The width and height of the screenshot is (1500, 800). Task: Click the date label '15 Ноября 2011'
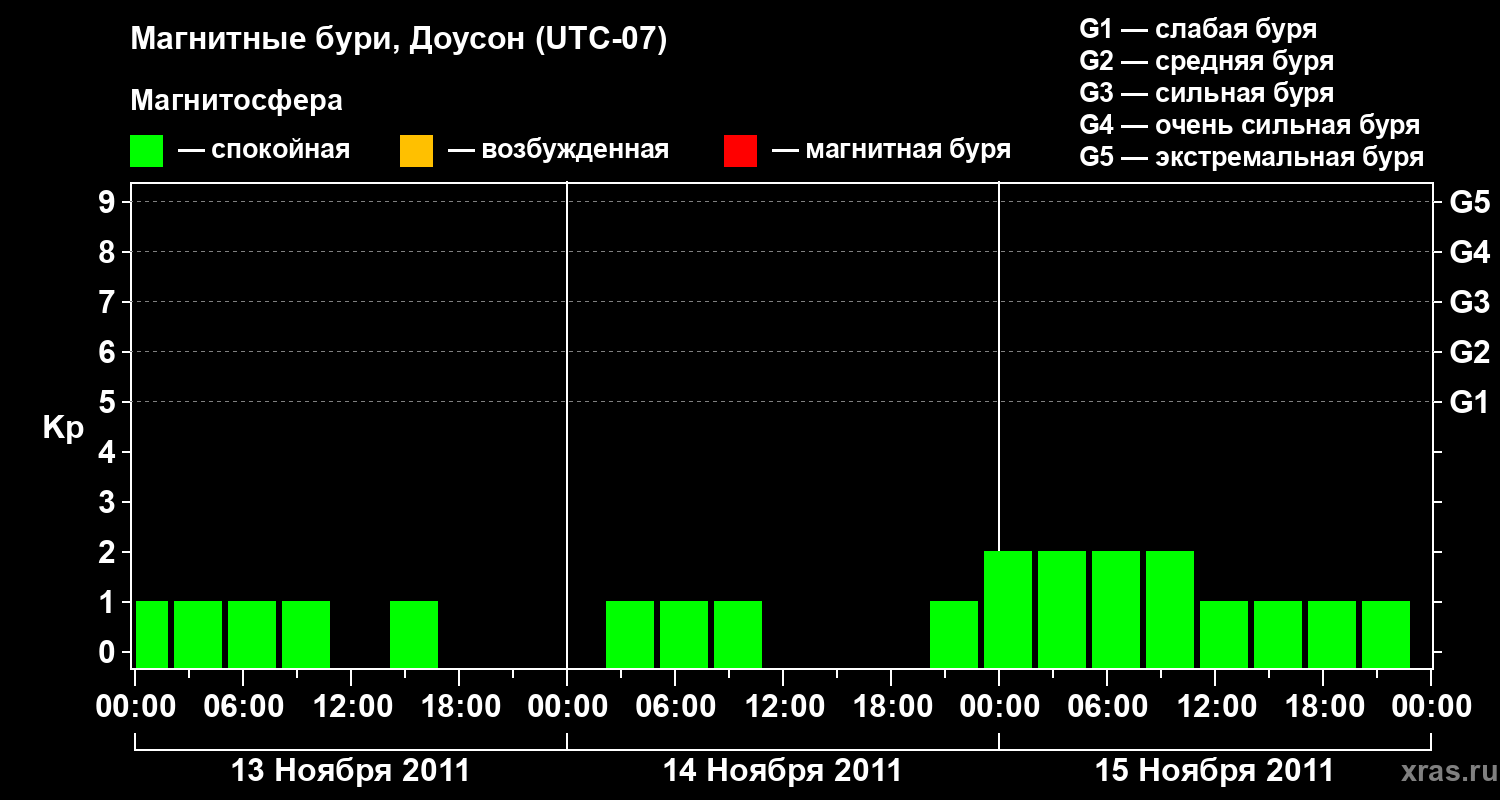[1215, 771]
